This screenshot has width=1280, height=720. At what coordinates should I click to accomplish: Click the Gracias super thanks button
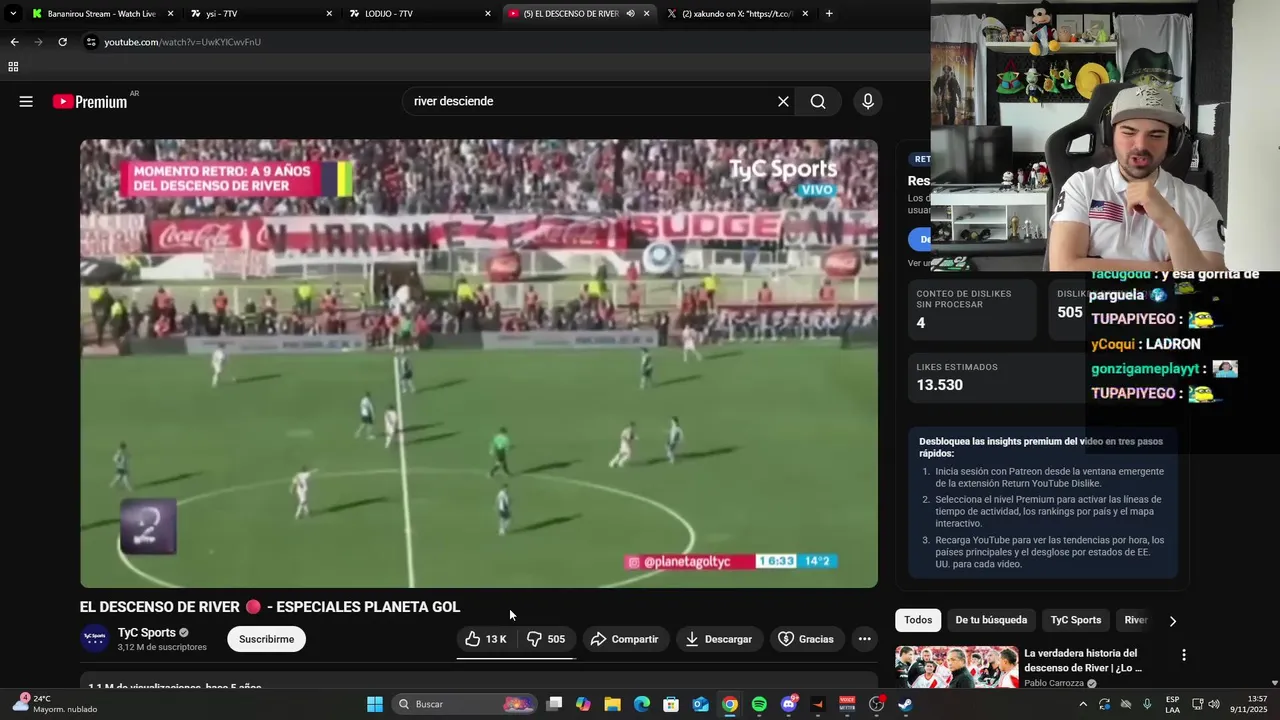pyautogui.click(x=806, y=639)
